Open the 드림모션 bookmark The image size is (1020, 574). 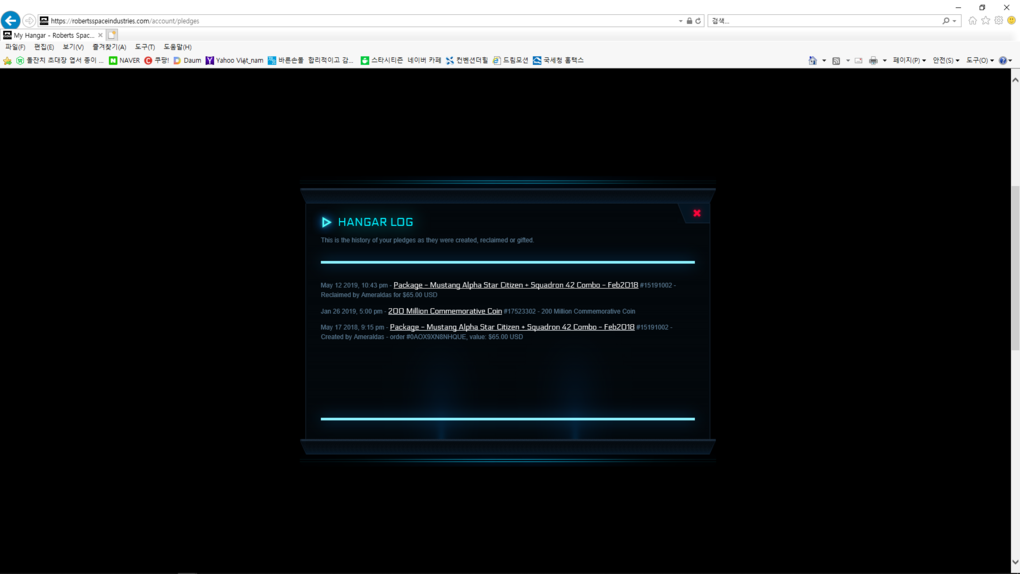511,61
